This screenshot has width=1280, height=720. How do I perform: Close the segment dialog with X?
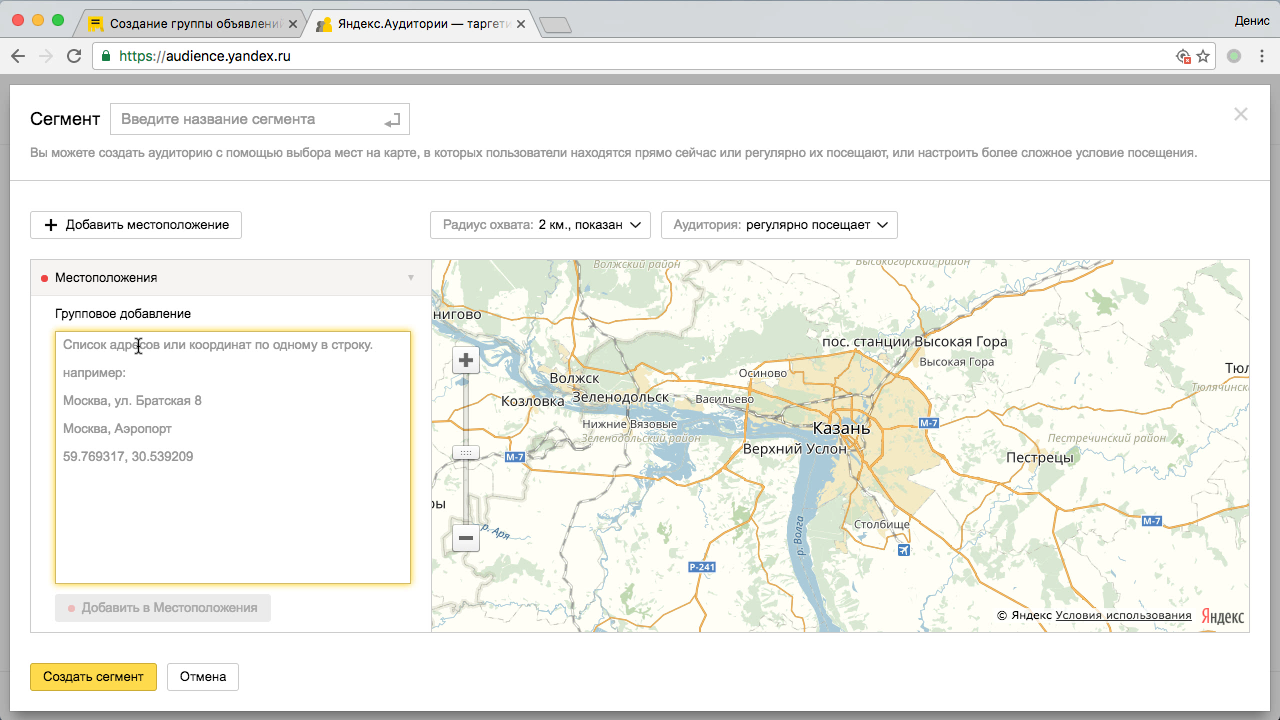pyautogui.click(x=1241, y=114)
